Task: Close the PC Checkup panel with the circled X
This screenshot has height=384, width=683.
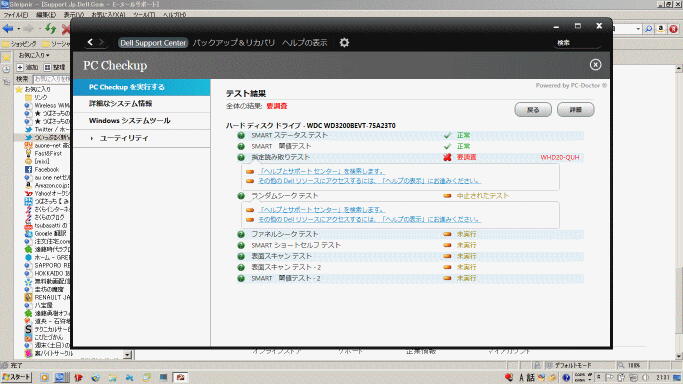Action: (595, 65)
